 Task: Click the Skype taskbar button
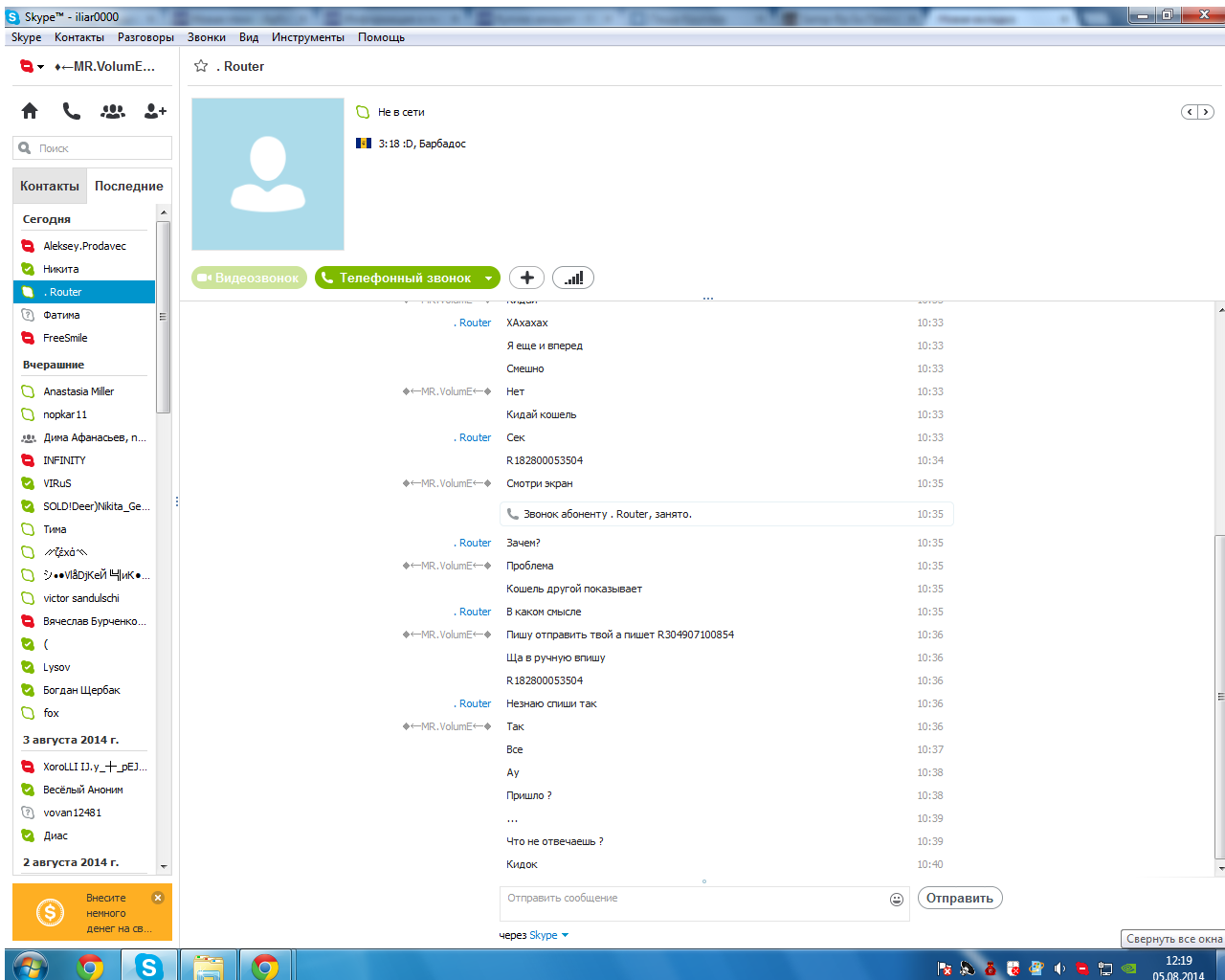point(148,967)
